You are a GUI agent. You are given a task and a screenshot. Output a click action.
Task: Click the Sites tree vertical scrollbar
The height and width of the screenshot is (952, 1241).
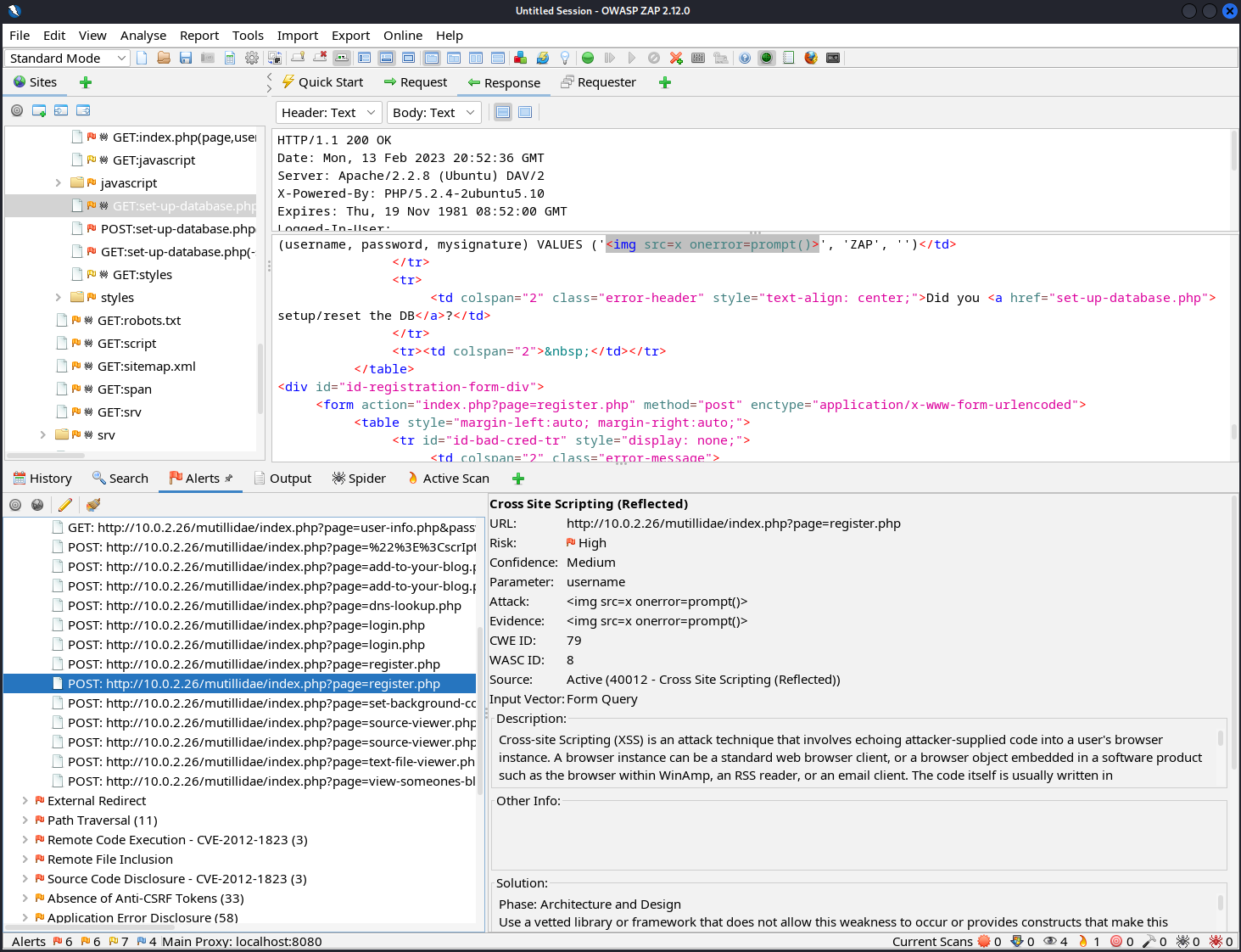click(260, 378)
